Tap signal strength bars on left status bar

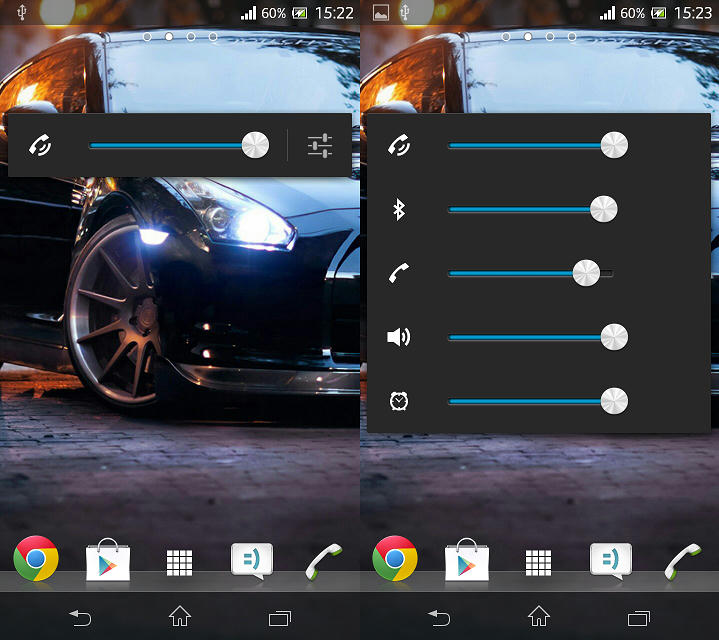[248, 13]
